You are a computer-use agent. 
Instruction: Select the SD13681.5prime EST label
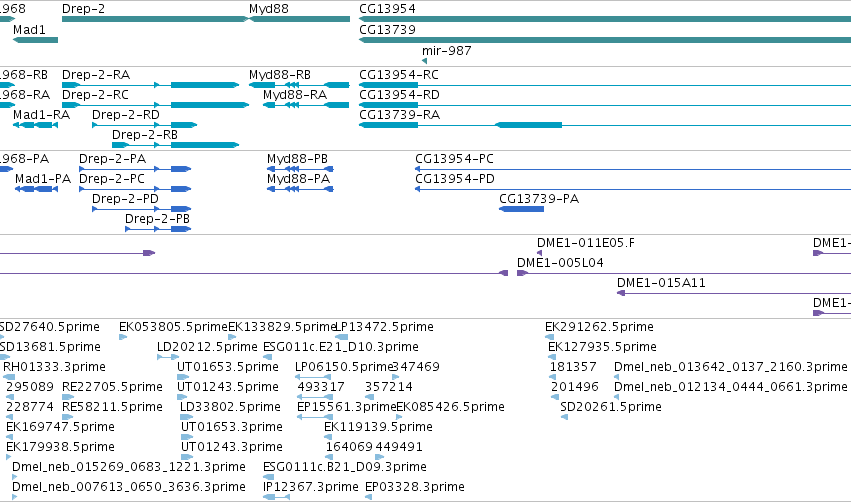[50, 347]
